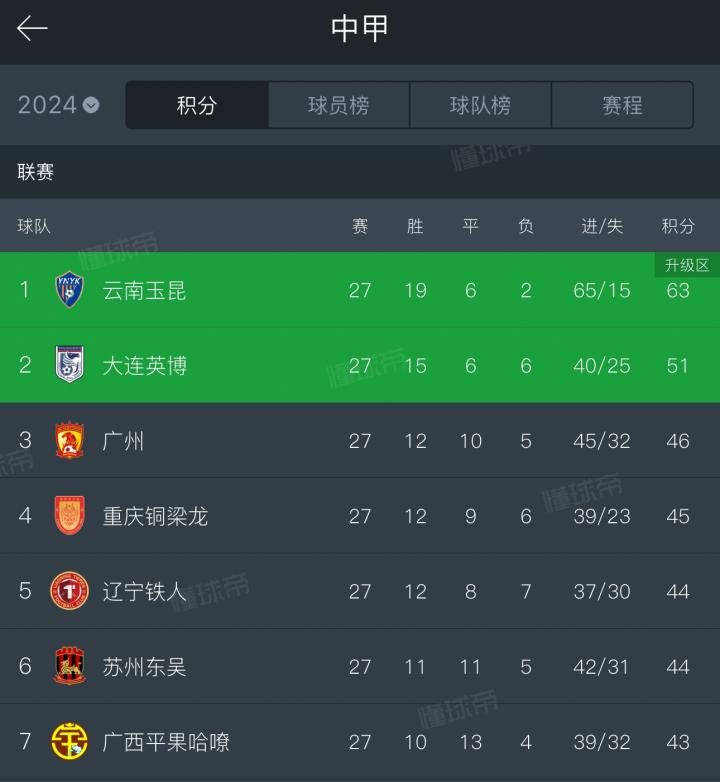Tap the 大连英博 team crest

[69, 365]
